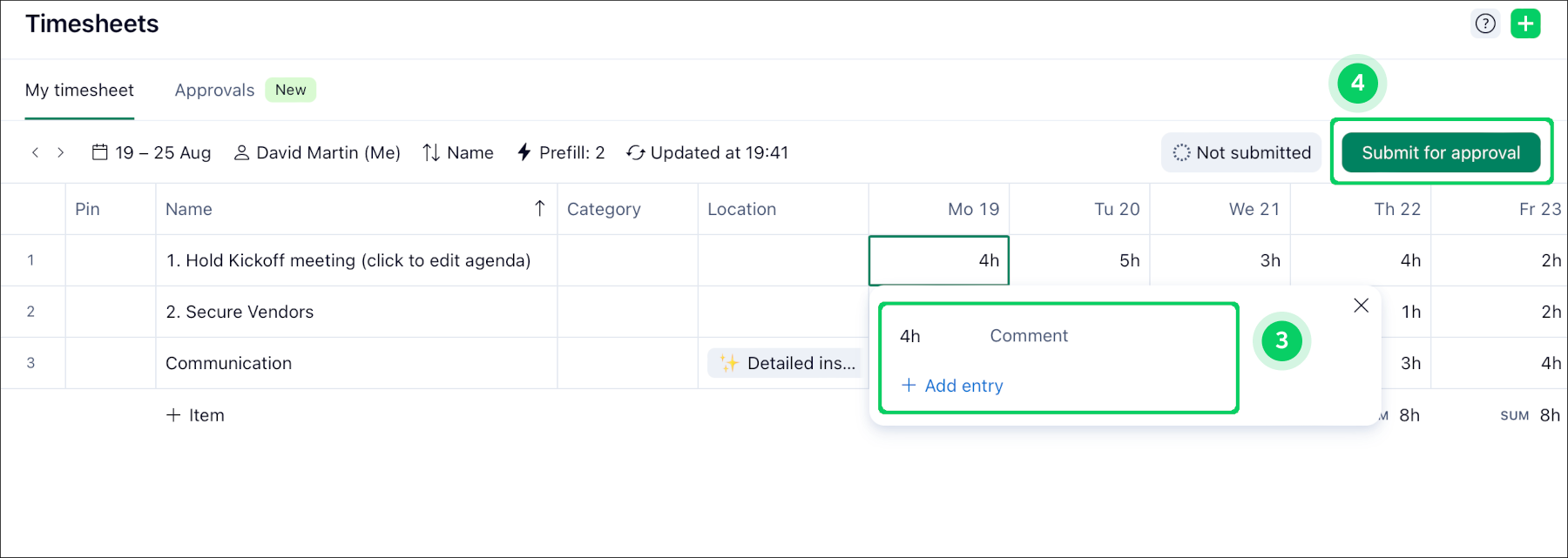
Task: Select row number 3
Action: point(30,363)
